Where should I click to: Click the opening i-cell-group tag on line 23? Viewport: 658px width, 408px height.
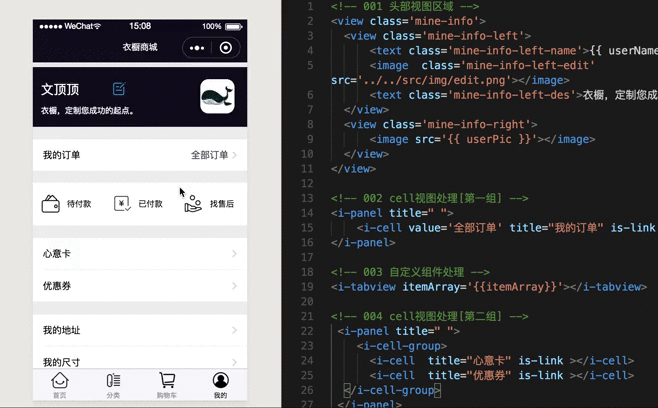tap(402, 346)
